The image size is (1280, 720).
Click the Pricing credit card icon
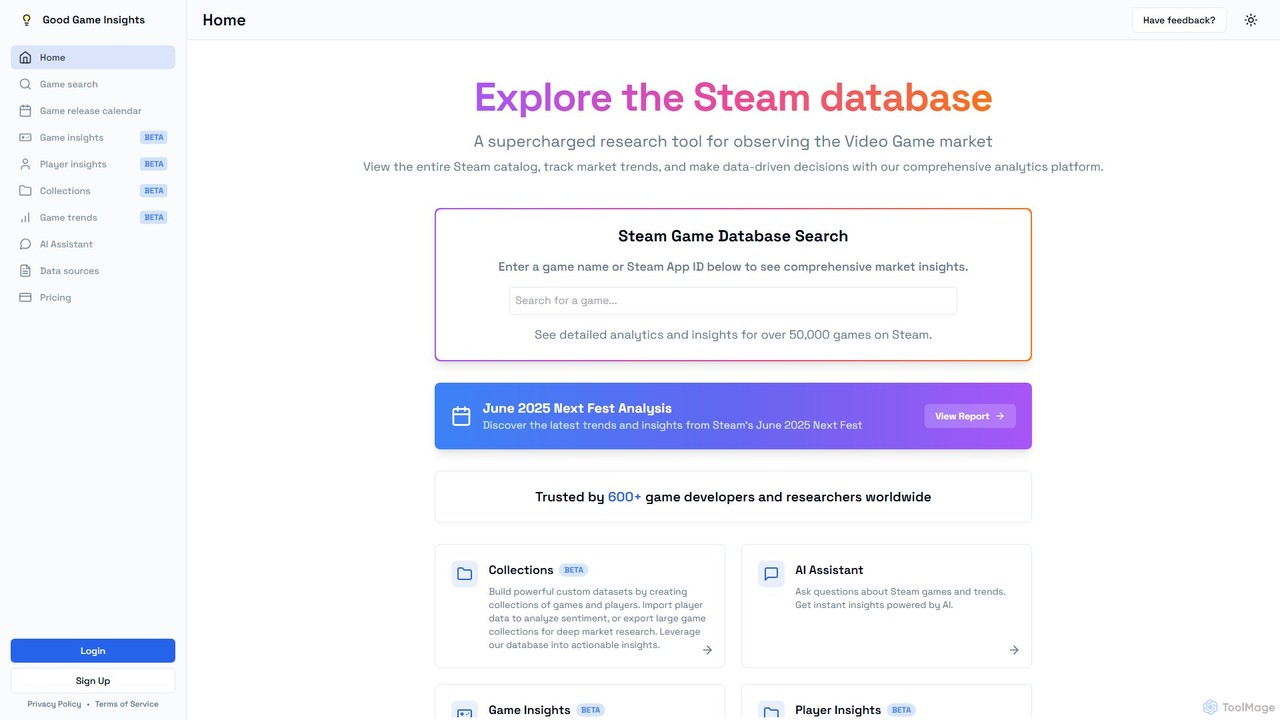pos(26,298)
